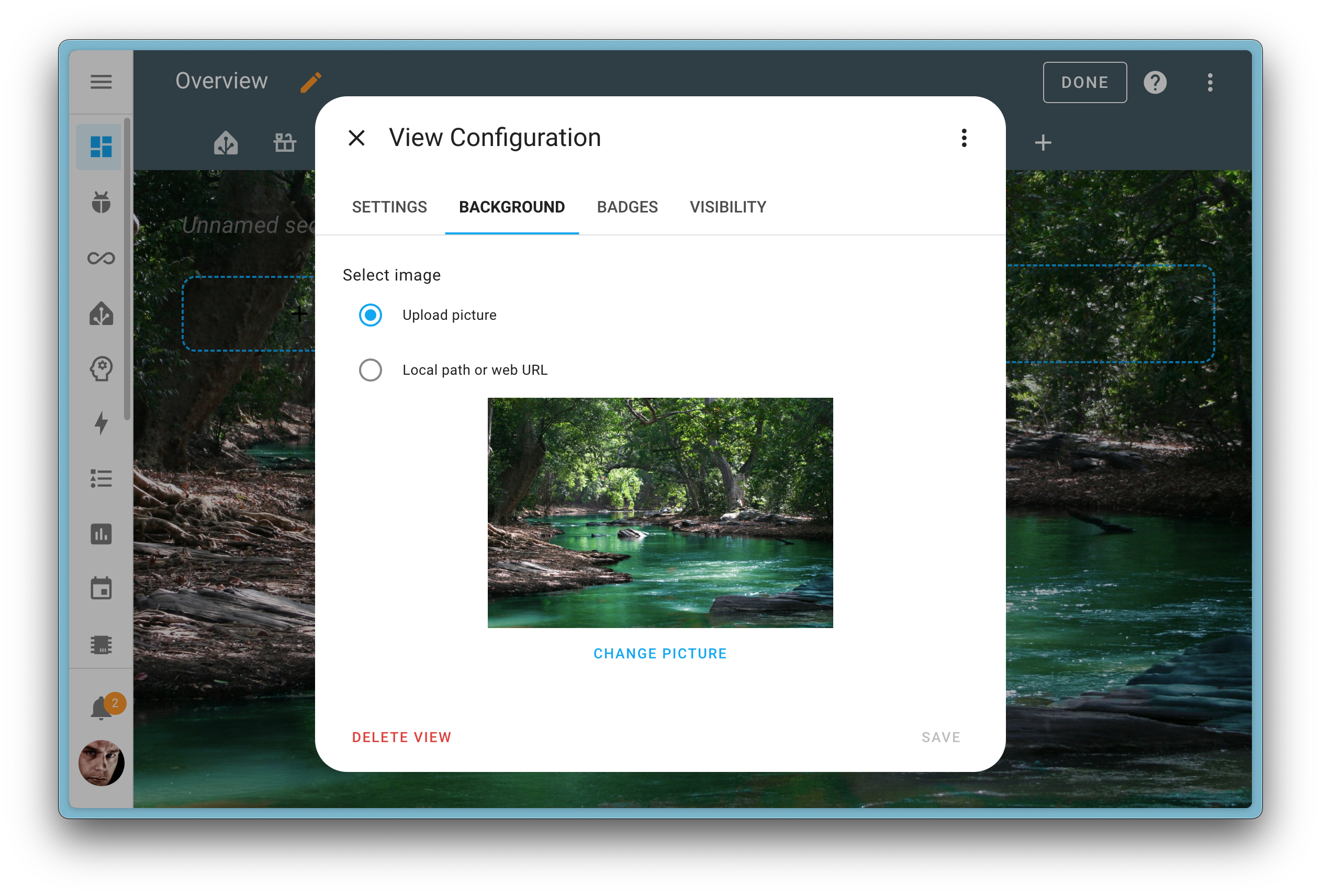The width and height of the screenshot is (1321, 896).
Task: Open HACS using the home-with-plant sidebar icon
Action: coord(100,313)
